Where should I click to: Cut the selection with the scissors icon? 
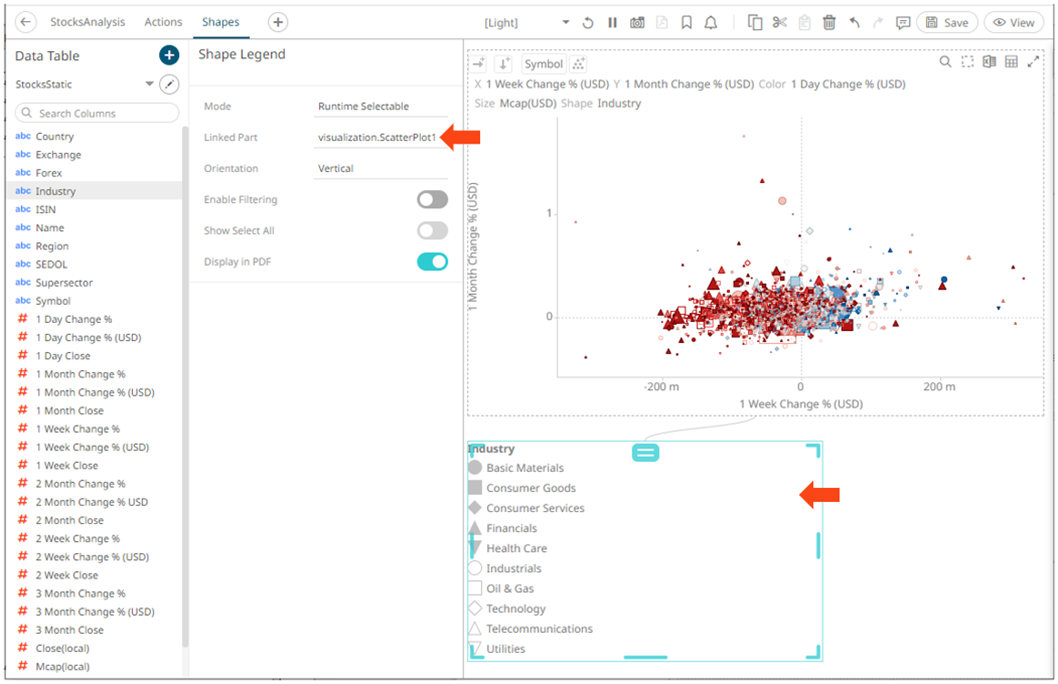[780, 22]
